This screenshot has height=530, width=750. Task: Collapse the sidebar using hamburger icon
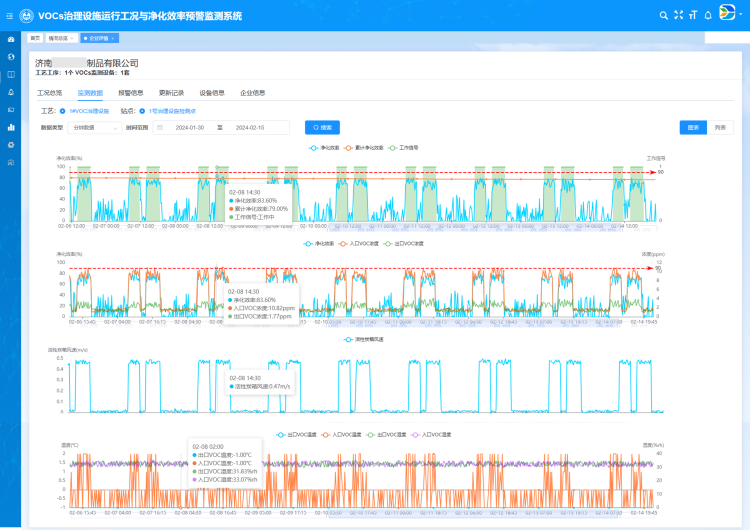pyautogui.click(x=10, y=16)
